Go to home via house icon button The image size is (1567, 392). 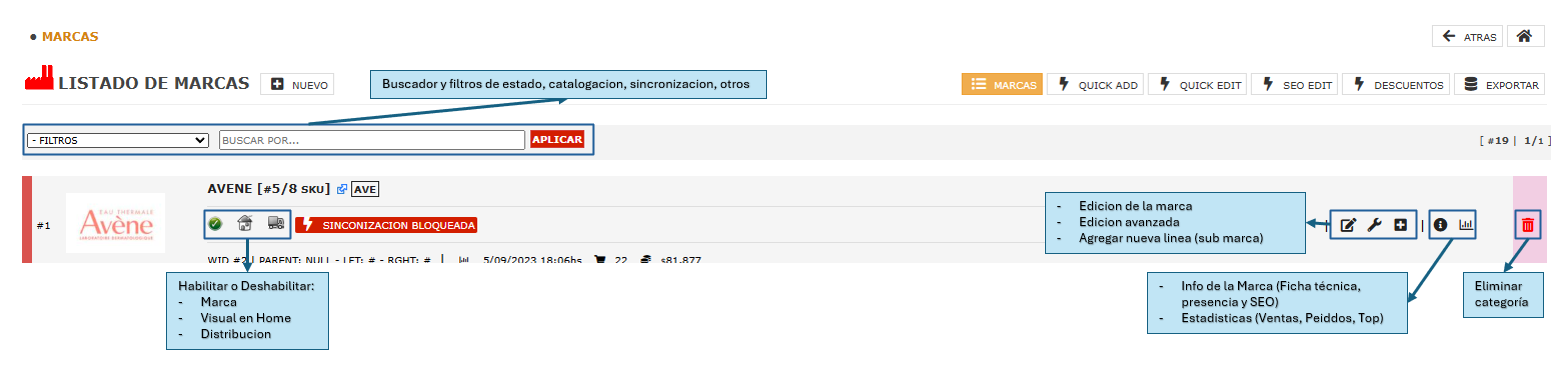coord(1524,36)
